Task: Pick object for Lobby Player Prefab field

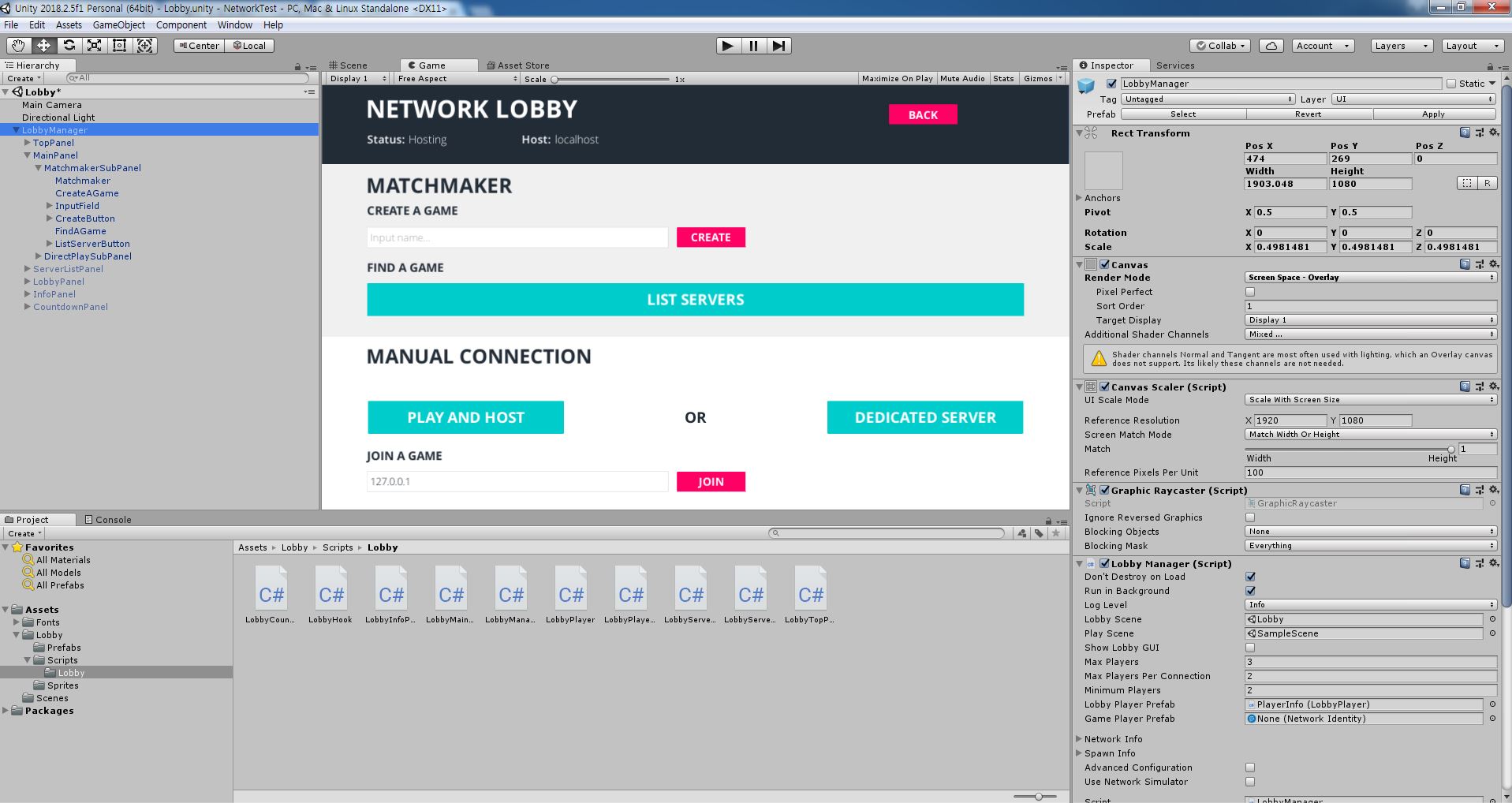Action: click(x=1491, y=704)
